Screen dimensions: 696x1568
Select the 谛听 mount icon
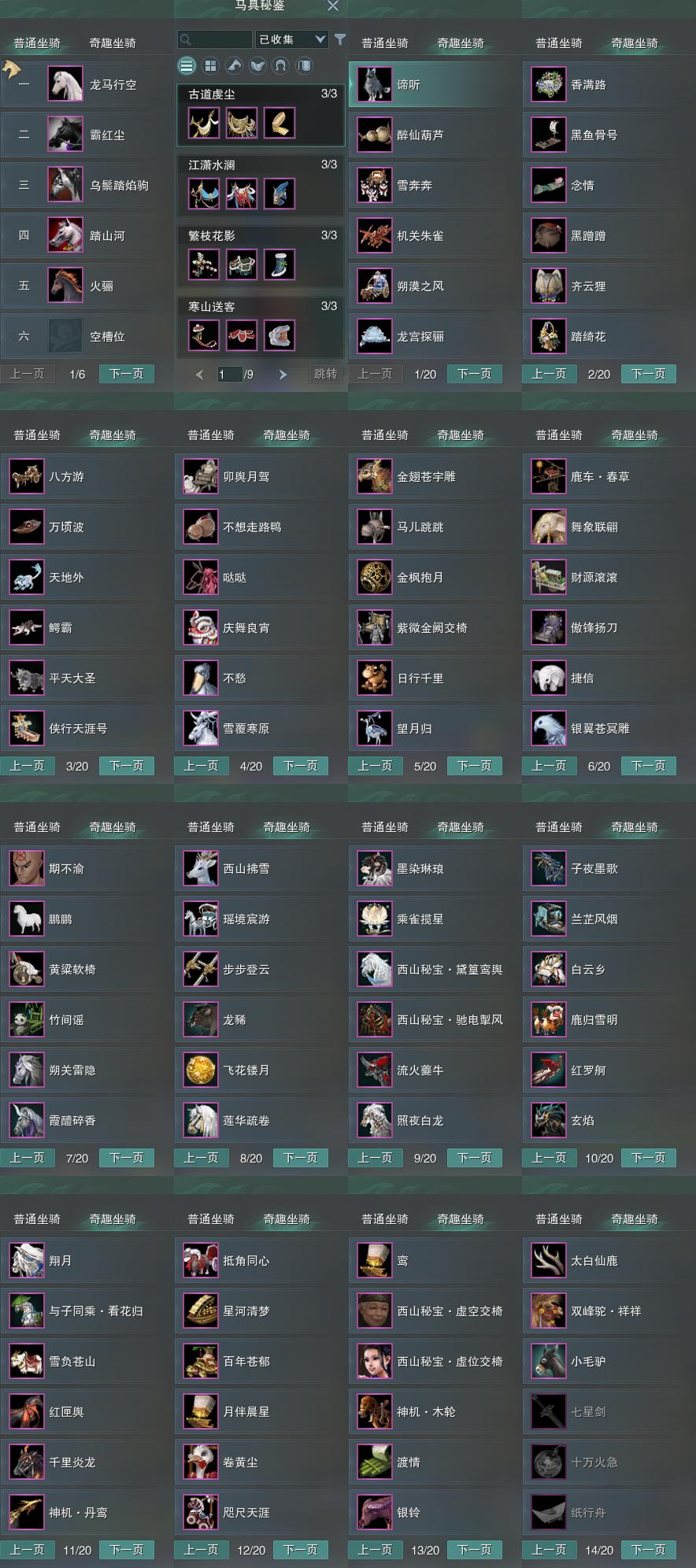[x=375, y=84]
